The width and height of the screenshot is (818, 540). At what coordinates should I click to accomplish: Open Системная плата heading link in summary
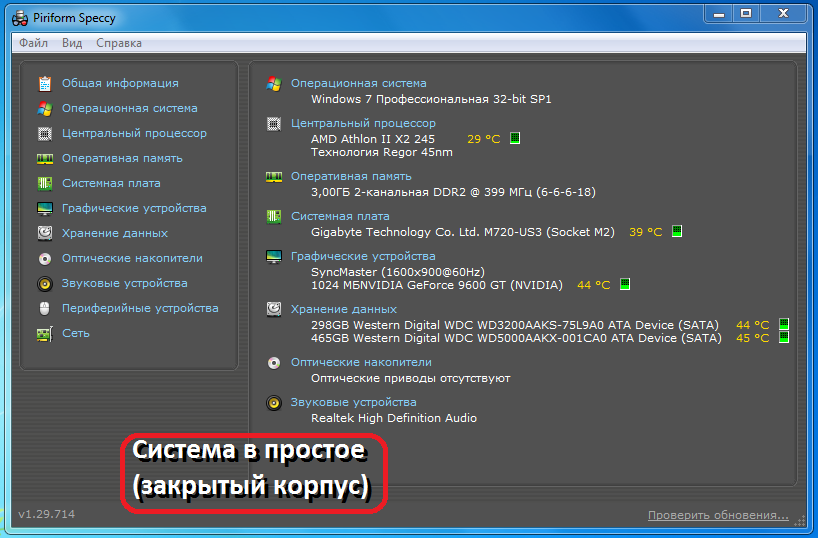[340, 217]
